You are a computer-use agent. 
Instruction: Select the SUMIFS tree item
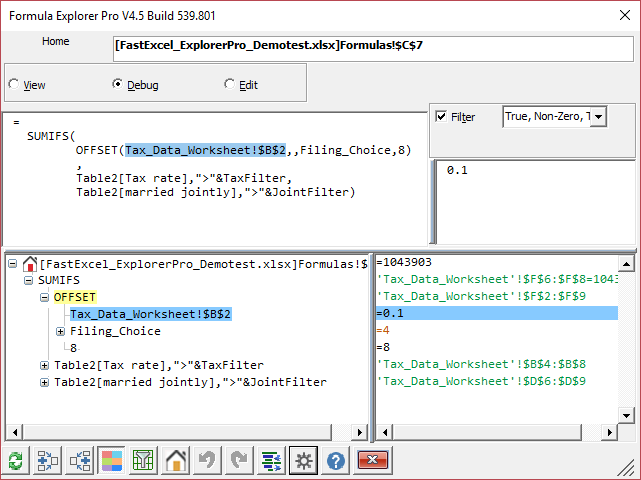click(59, 280)
